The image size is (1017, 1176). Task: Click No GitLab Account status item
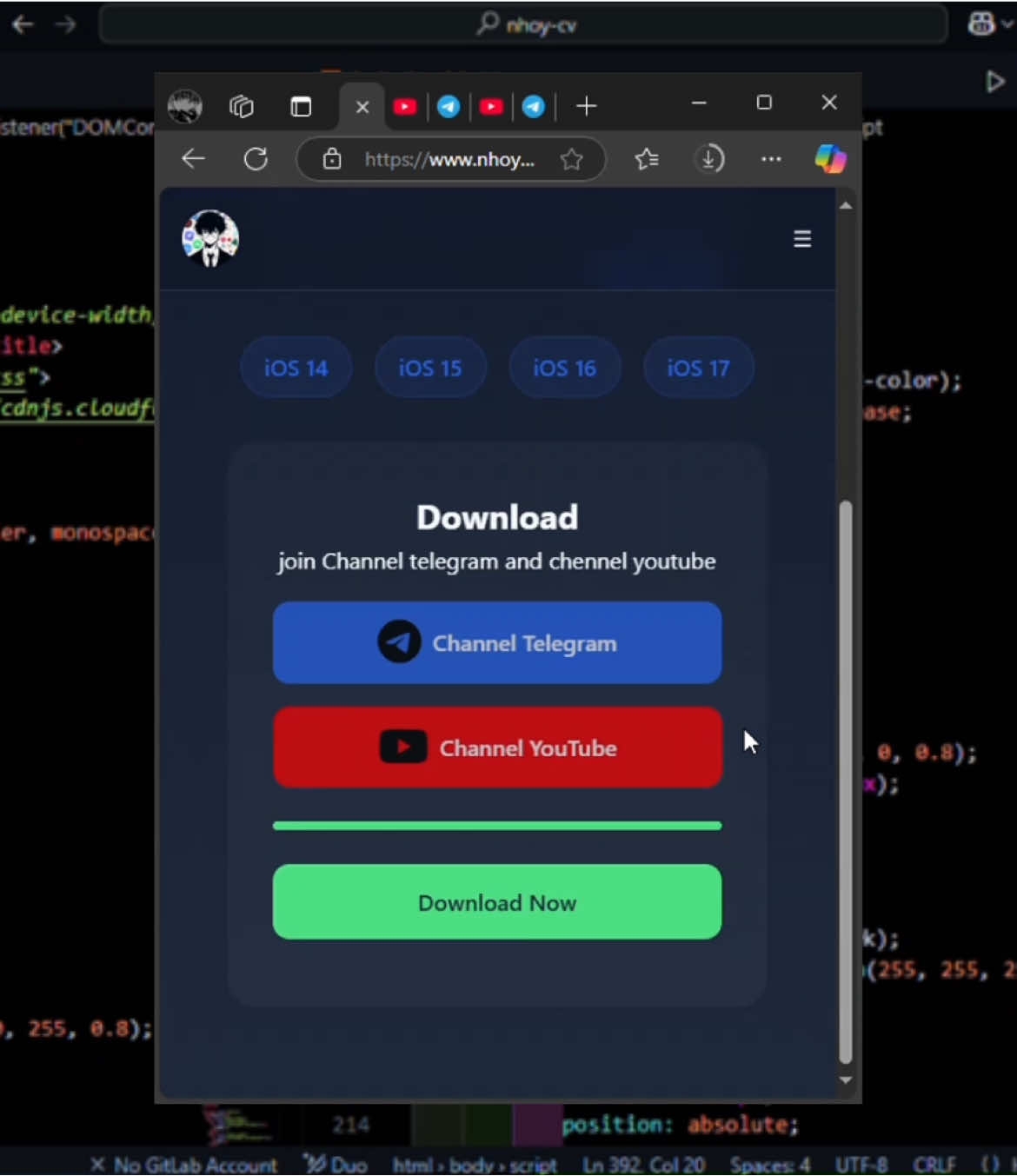tap(183, 1165)
